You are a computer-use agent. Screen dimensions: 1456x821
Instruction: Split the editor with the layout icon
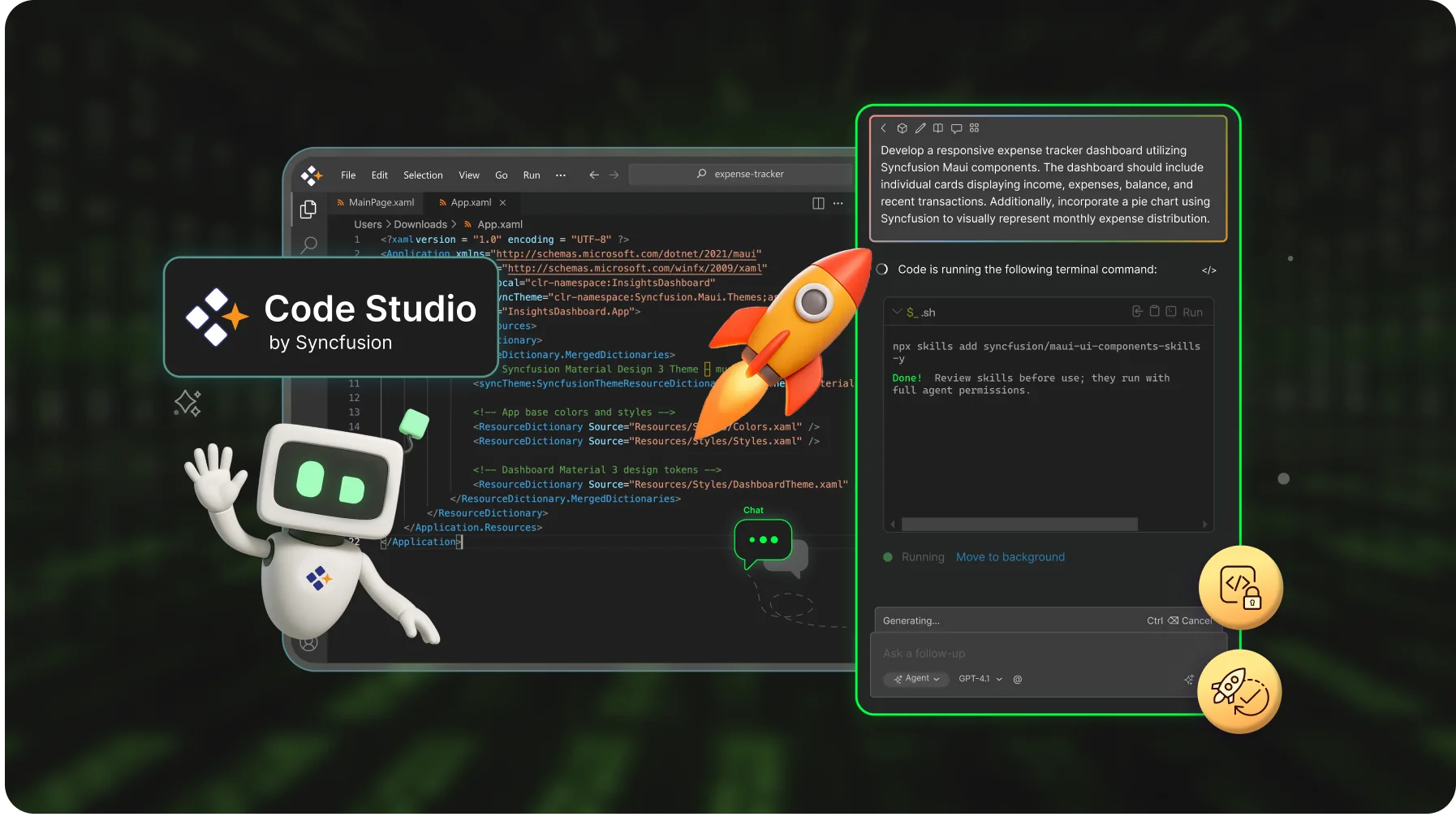[x=818, y=203]
